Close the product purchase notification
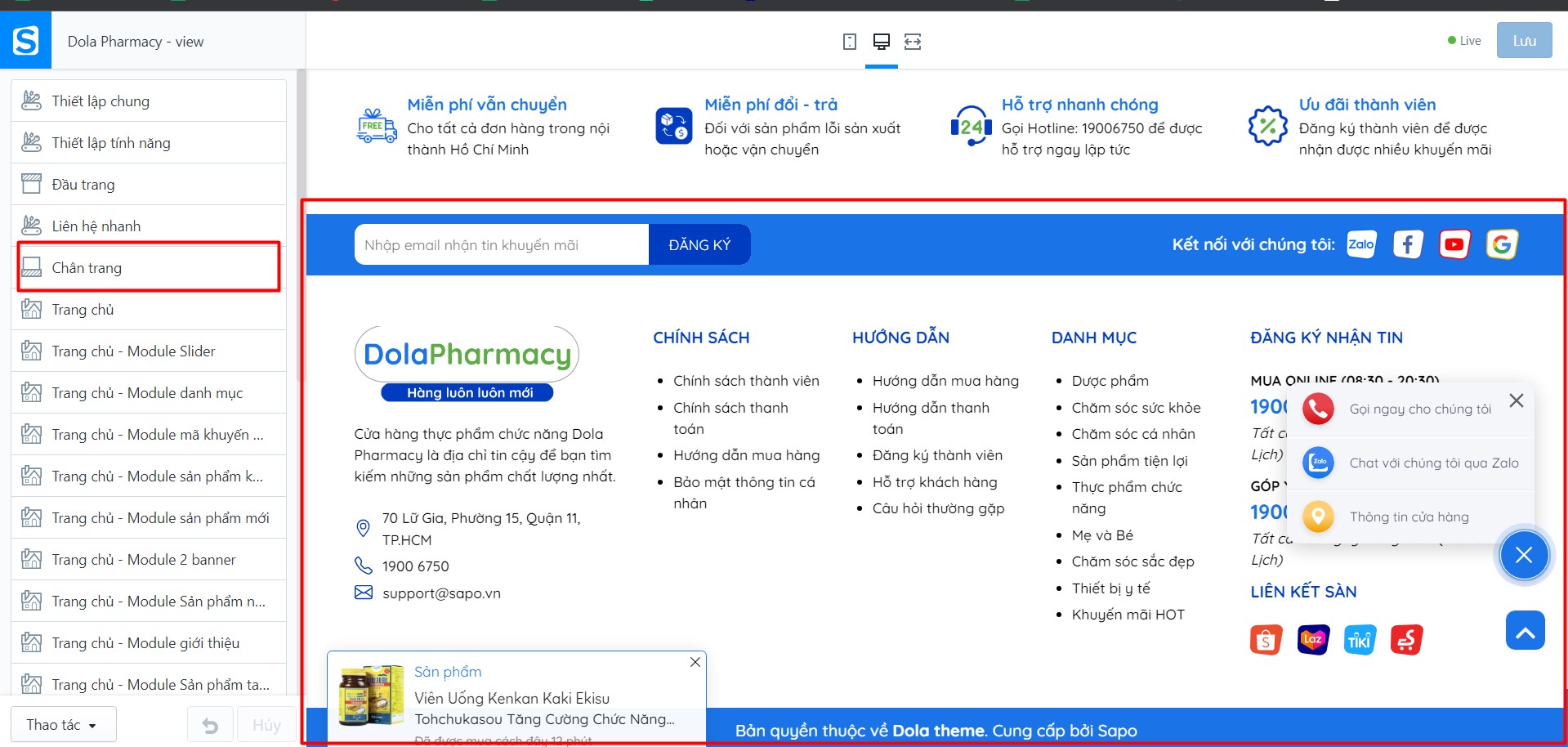 [695, 662]
